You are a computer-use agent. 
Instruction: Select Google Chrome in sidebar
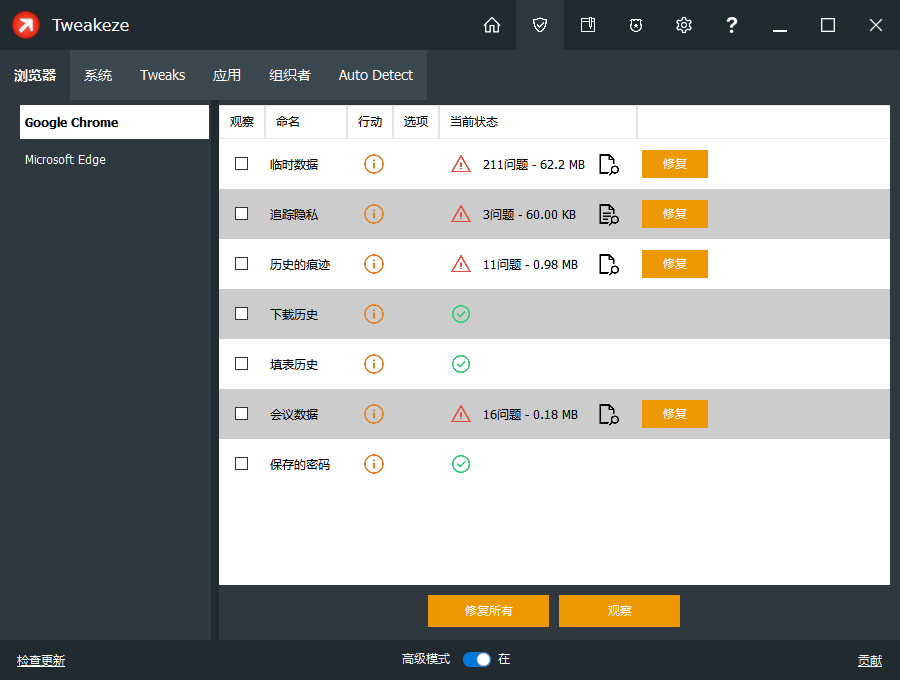coord(114,122)
